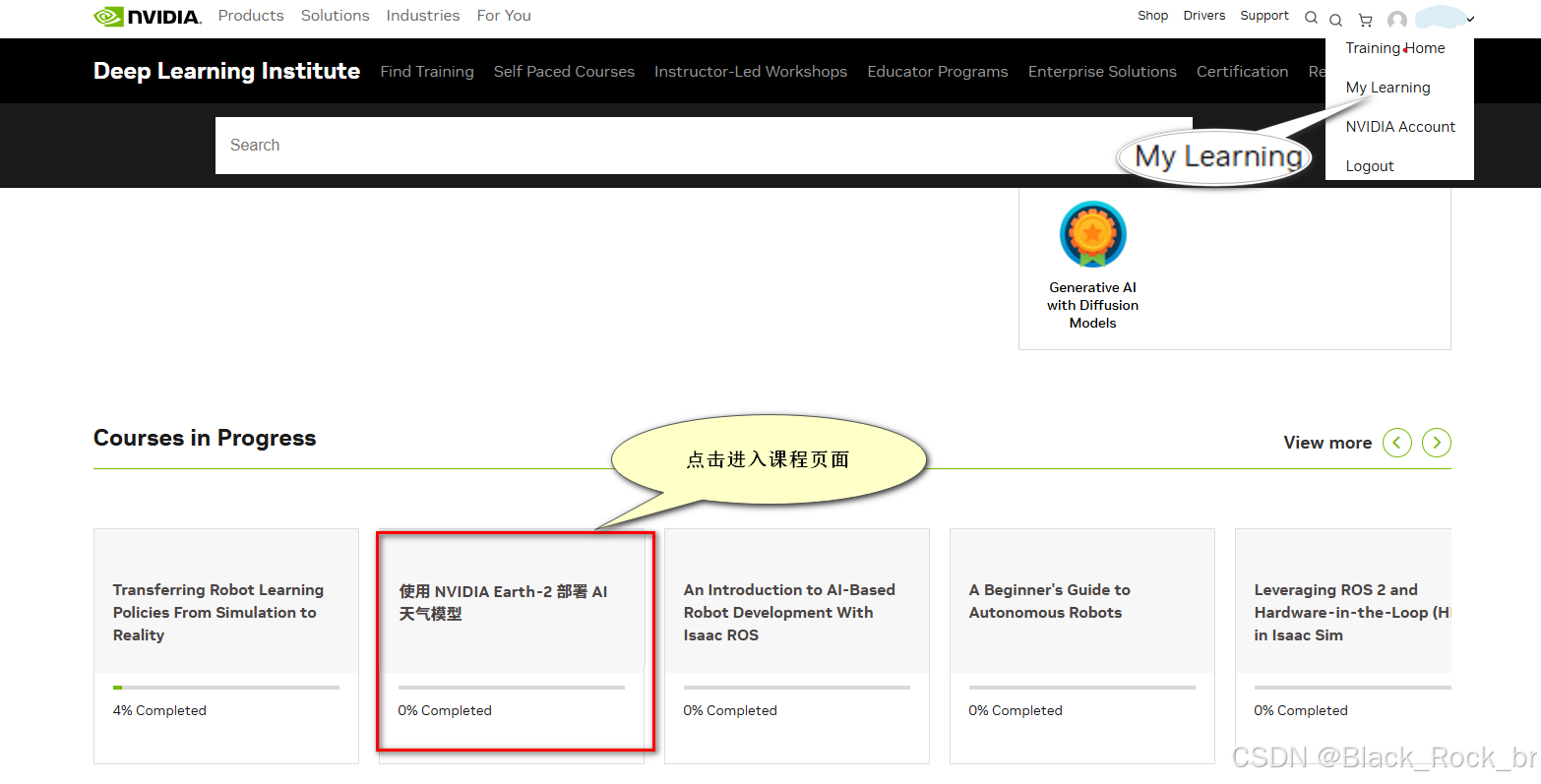1541x784 pixels.
Task: Click View more for courses in progress
Action: [1327, 443]
